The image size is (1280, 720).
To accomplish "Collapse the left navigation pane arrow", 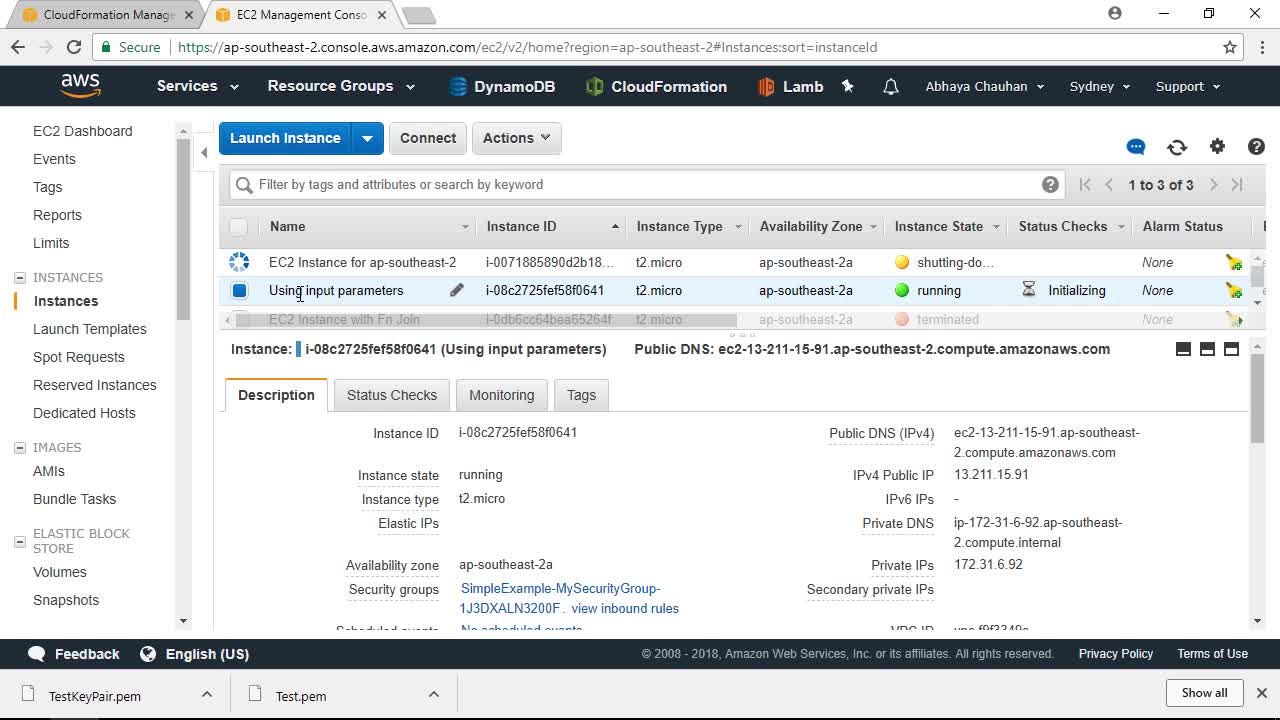I will [x=204, y=153].
